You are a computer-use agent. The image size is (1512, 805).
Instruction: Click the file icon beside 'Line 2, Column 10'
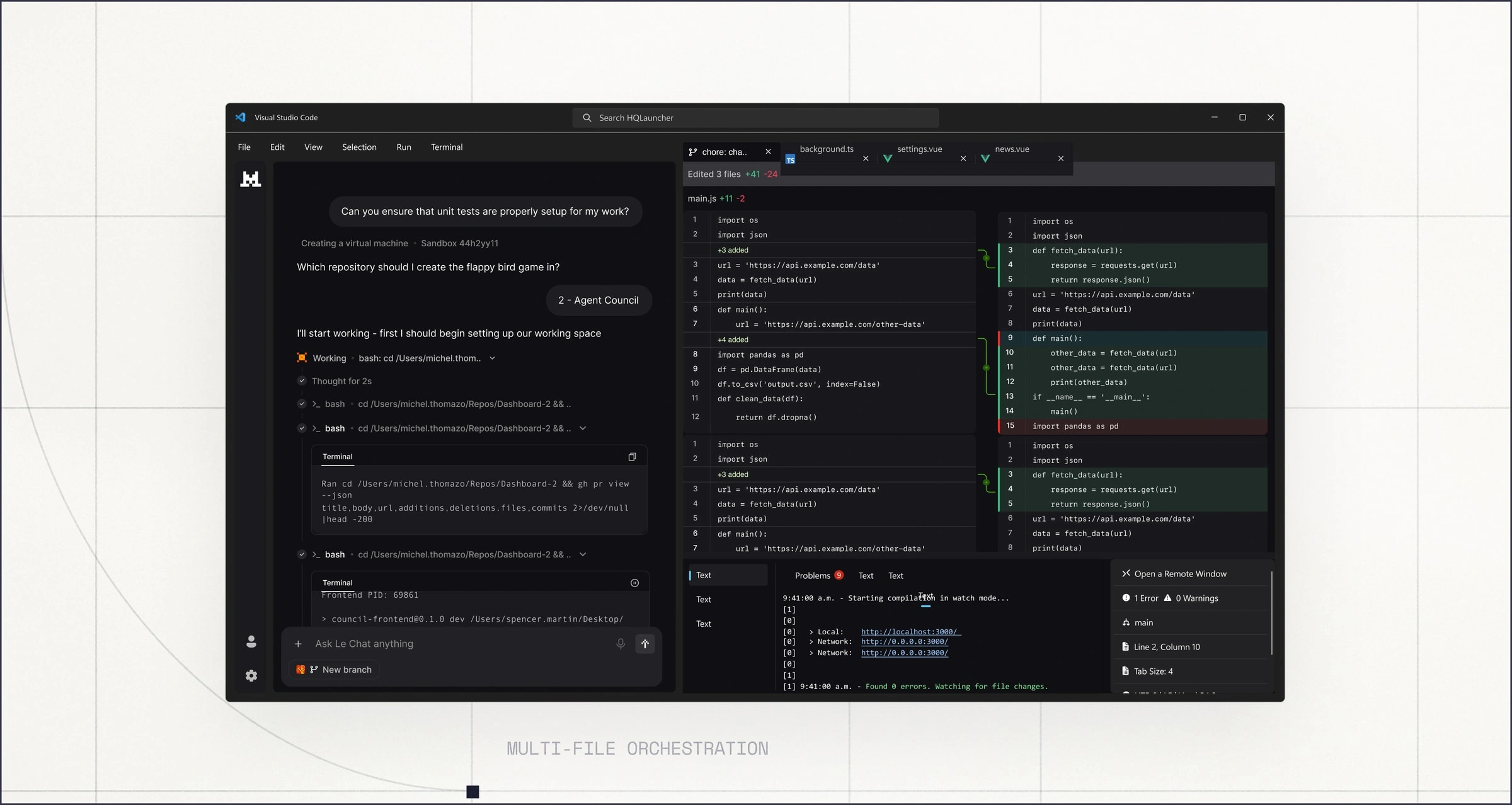(1125, 646)
